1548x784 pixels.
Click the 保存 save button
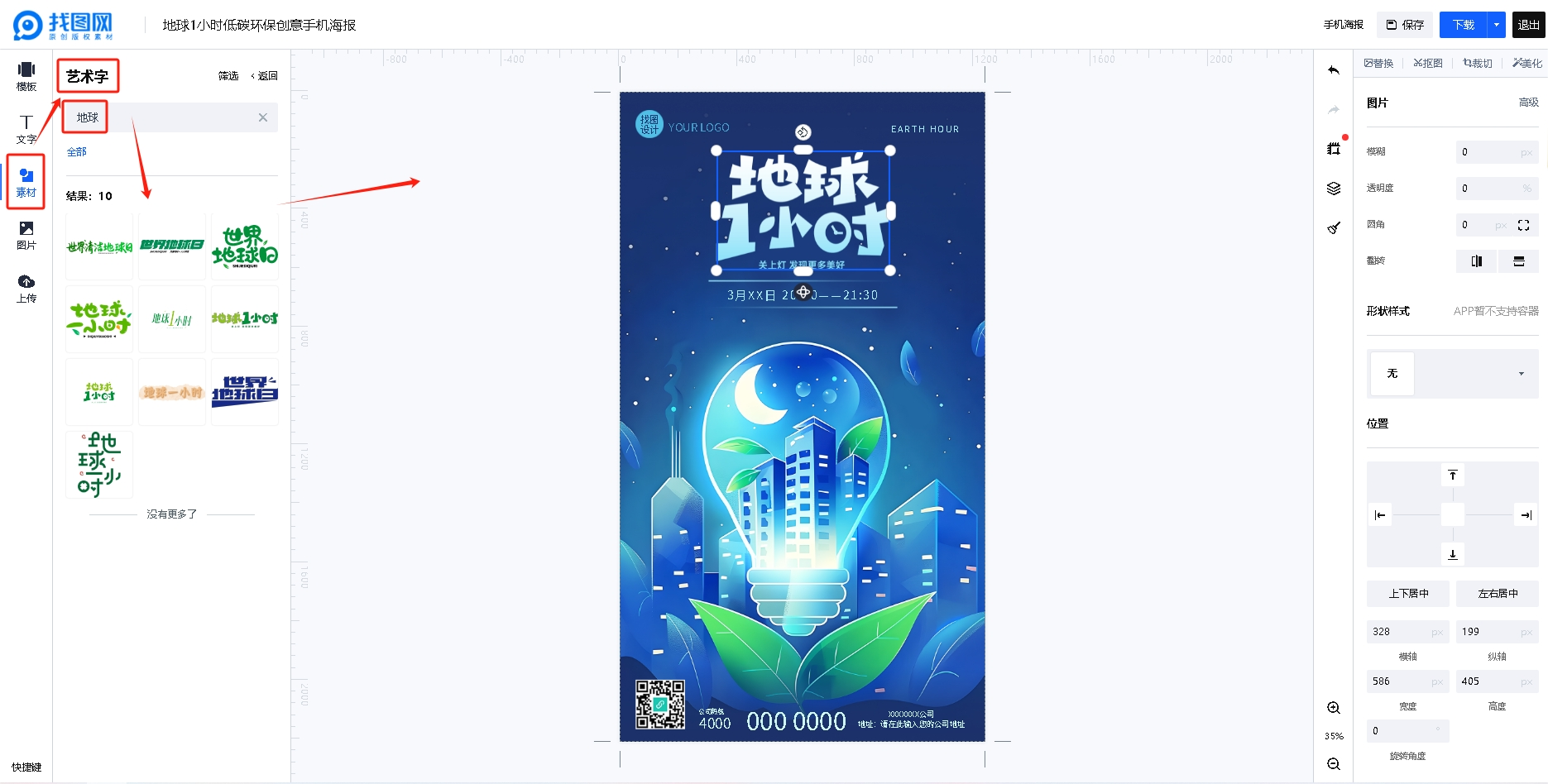pyautogui.click(x=1405, y=25)
